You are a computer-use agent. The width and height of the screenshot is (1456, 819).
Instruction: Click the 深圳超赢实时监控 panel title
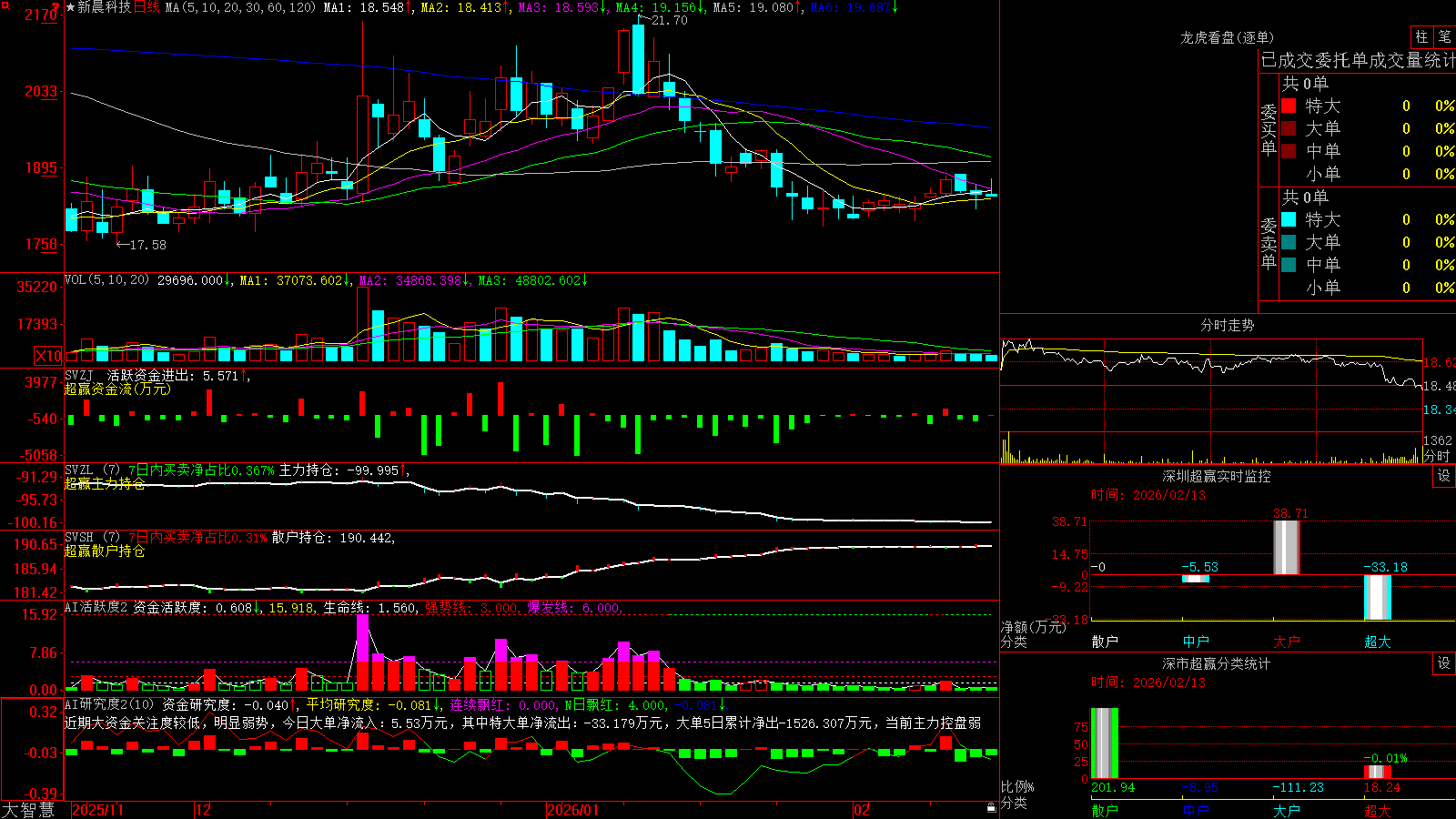[x=1217, y=476]
